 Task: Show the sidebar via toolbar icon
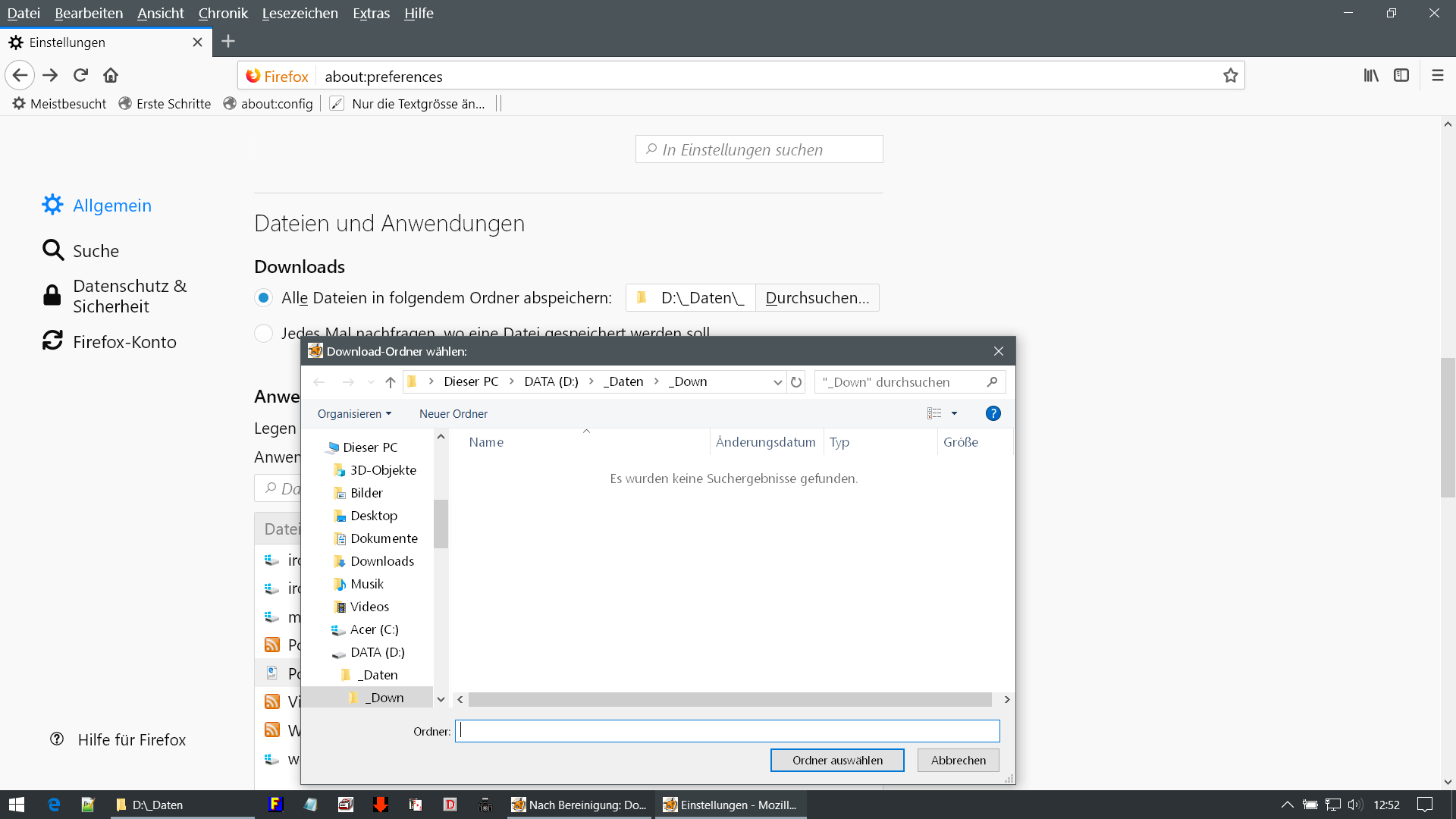(1401, 75)
